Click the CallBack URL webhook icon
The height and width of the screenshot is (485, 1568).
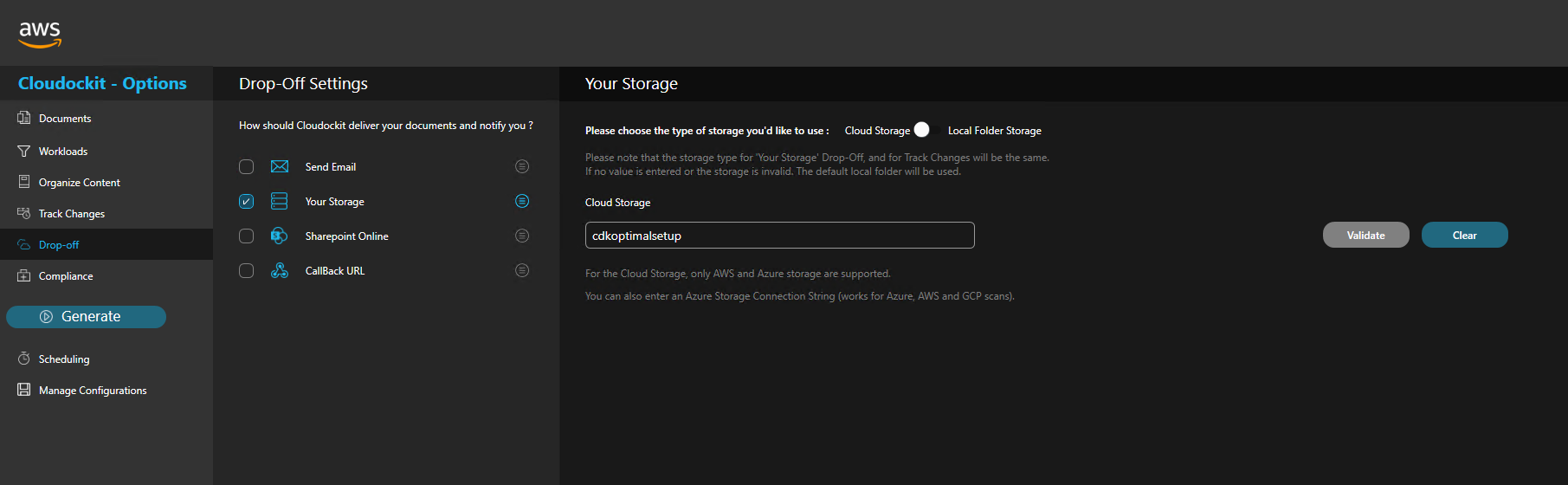(x=280, y=270)
